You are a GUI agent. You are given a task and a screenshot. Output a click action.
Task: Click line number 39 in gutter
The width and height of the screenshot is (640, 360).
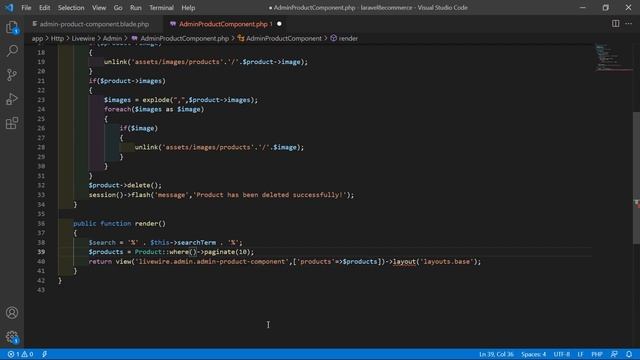(x=41, y=252)
